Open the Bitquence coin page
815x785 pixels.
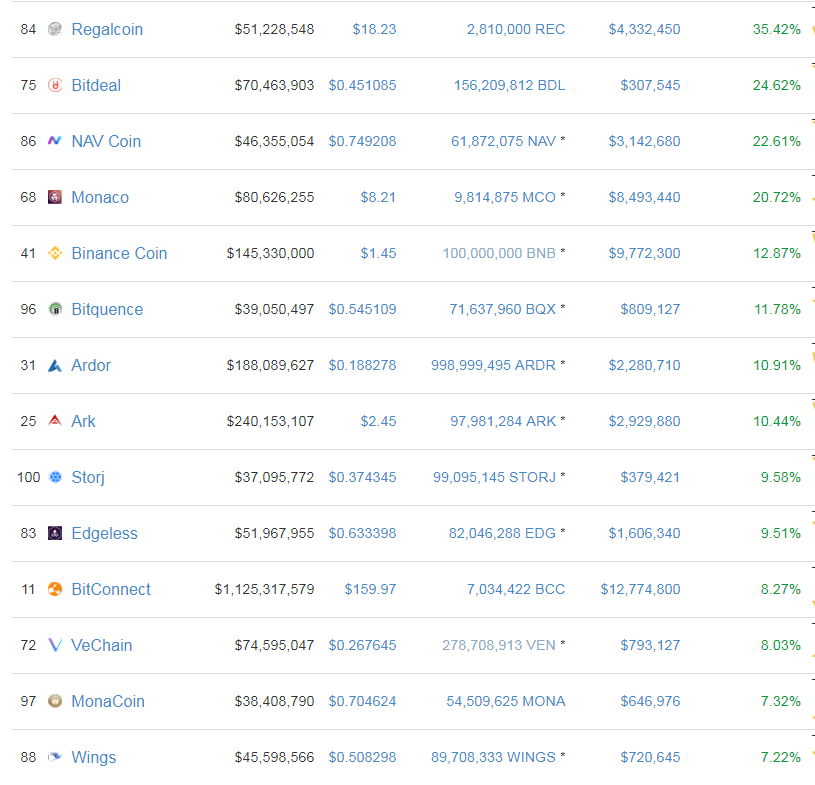click(x=107, y=309)
